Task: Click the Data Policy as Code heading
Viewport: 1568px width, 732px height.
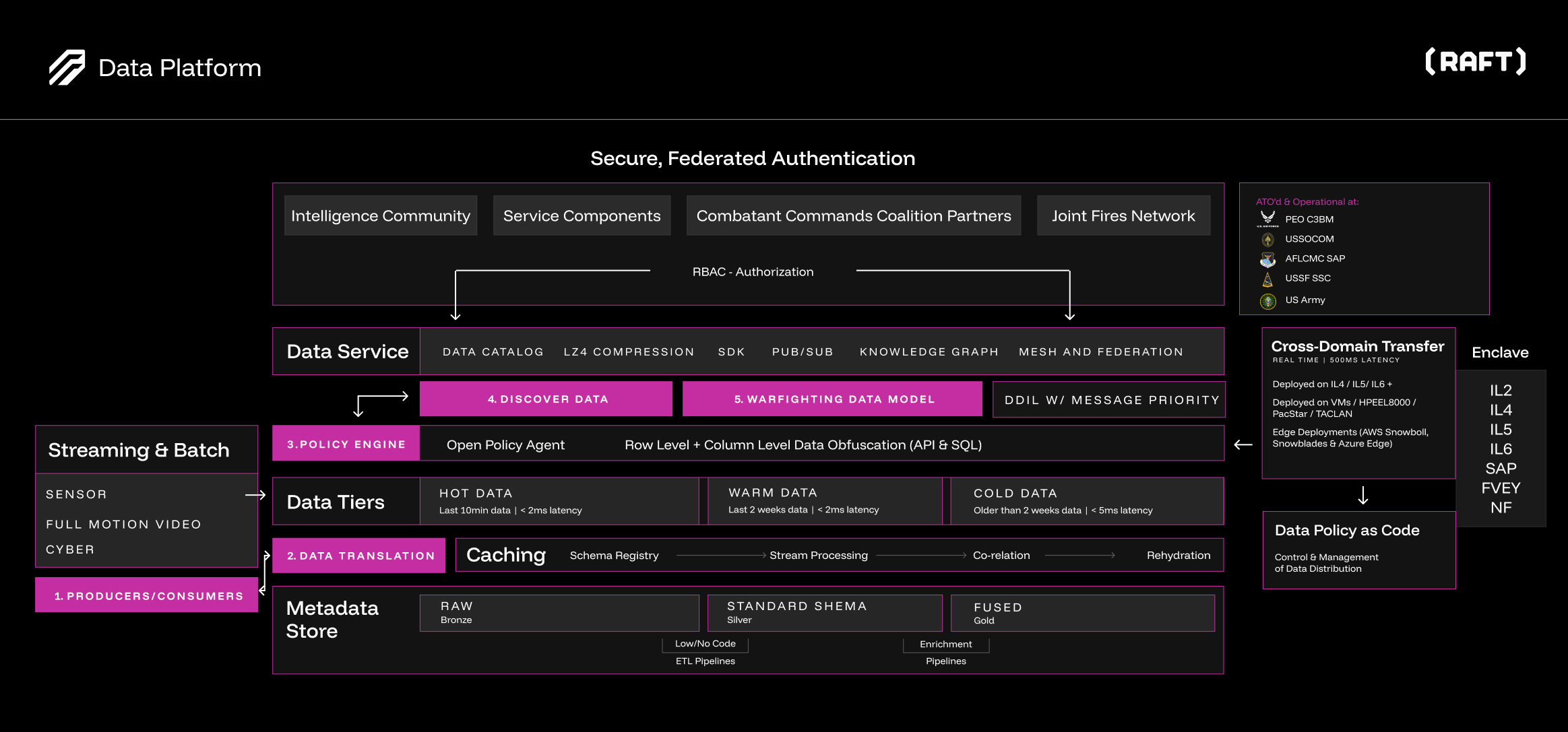Action: (x=1347, y=530)
